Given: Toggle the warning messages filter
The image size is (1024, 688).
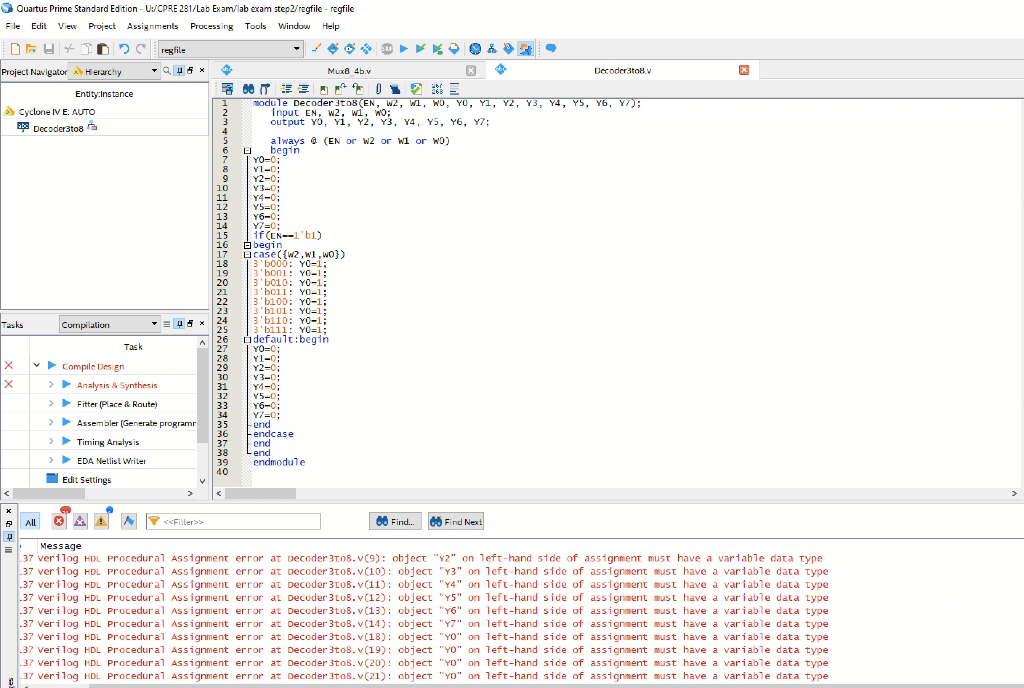Looking at the screenshot, I should point(102,521).
